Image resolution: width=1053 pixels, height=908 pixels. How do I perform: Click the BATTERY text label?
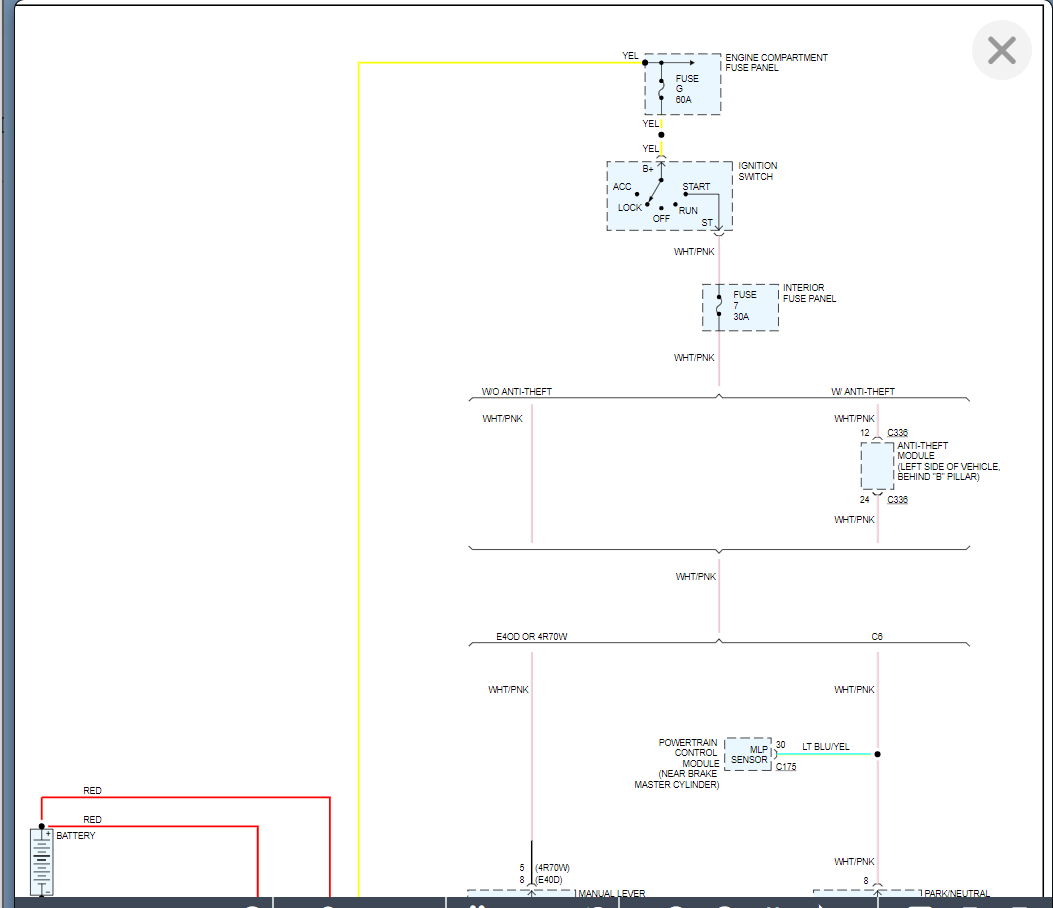click(x=76, y=836)
